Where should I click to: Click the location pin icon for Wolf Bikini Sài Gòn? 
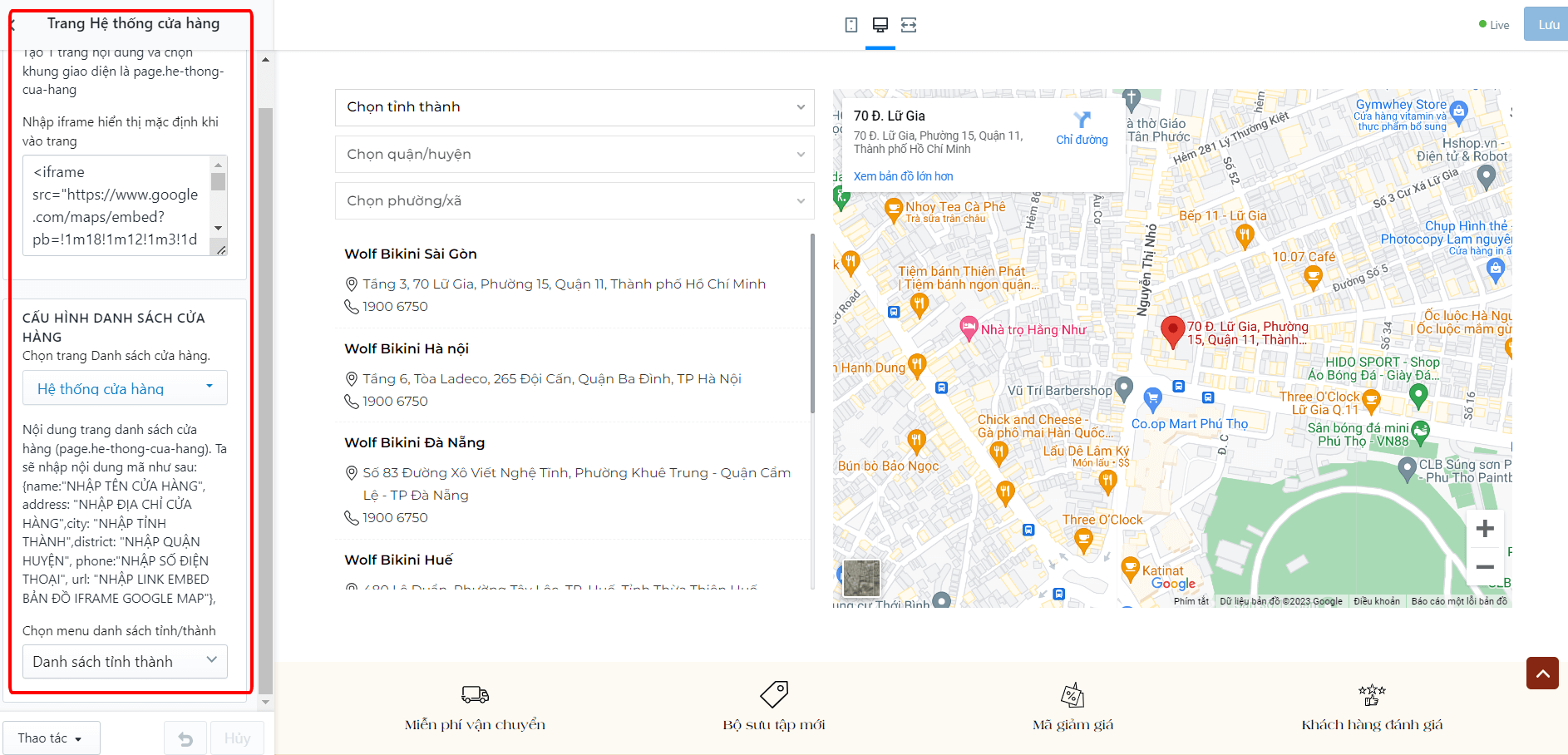(x=351, y=284)
